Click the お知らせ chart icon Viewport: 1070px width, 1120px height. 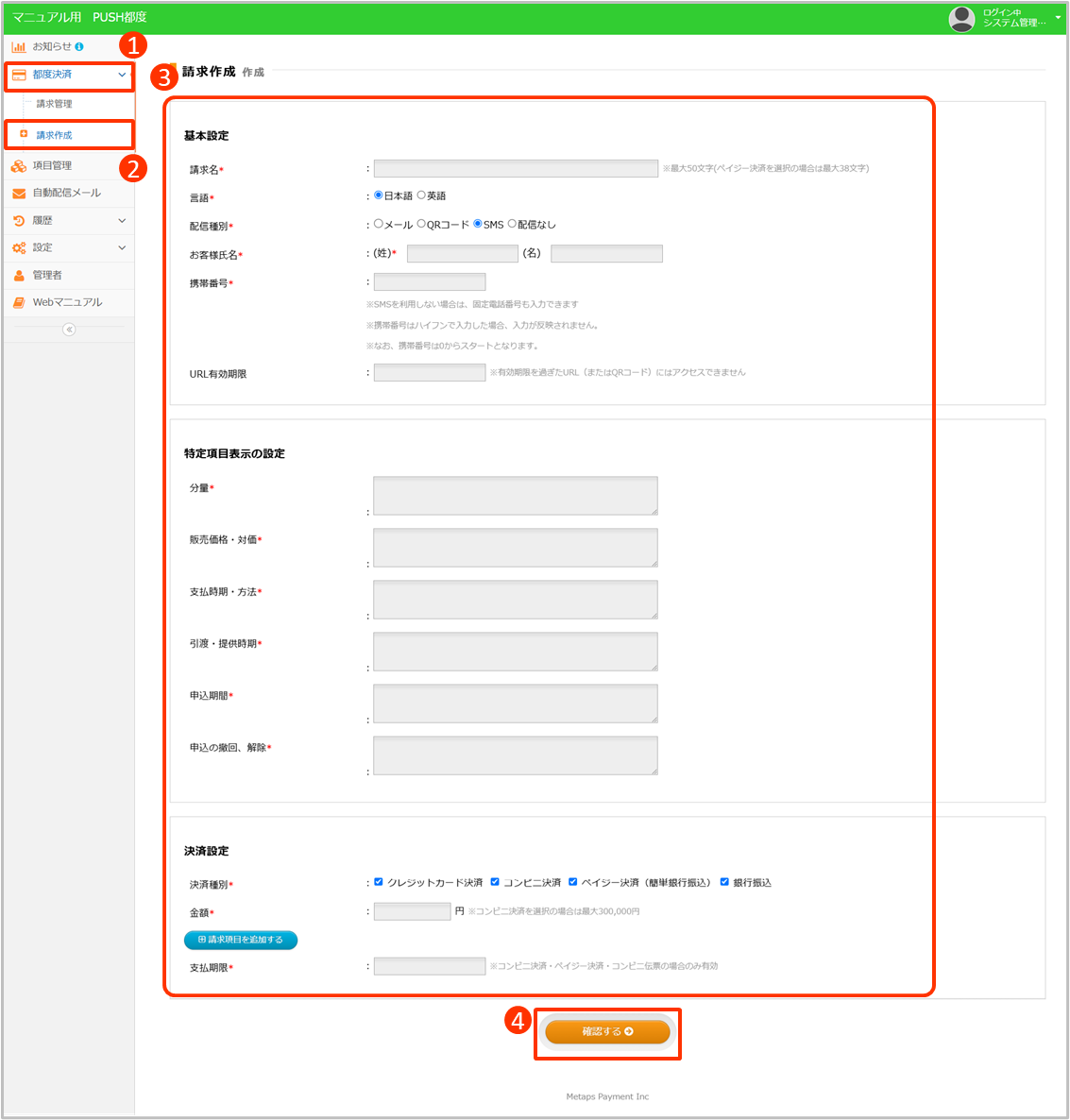pos(19,46)
